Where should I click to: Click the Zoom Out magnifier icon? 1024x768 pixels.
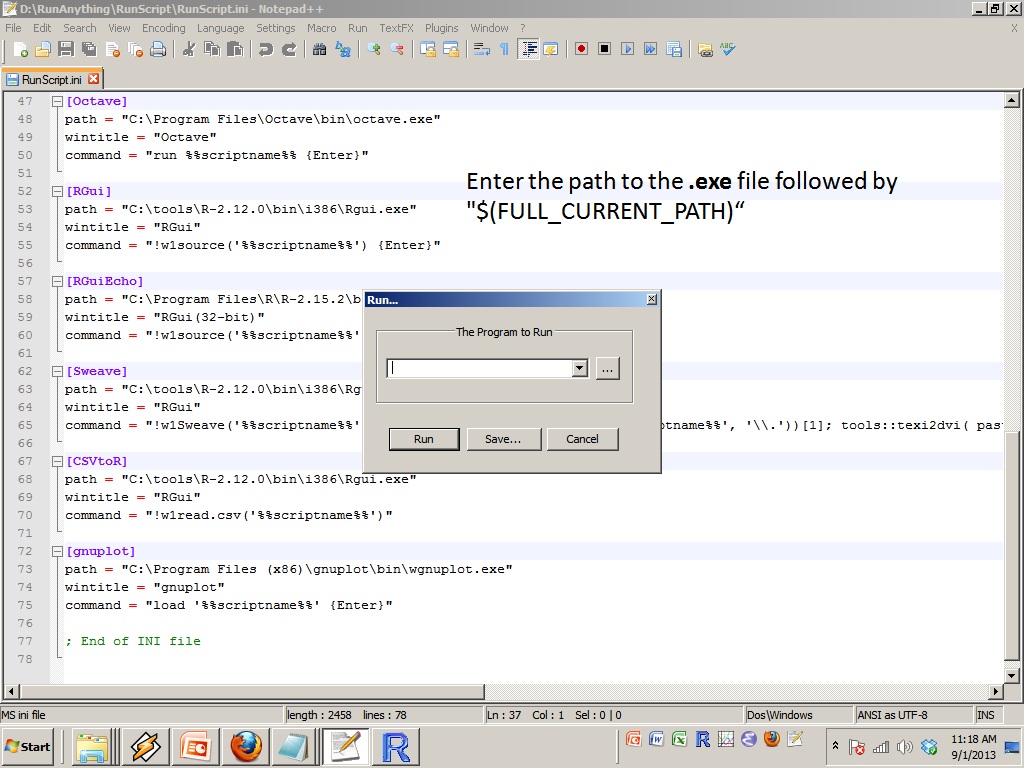pyautogui.click(x=396, y=50)
